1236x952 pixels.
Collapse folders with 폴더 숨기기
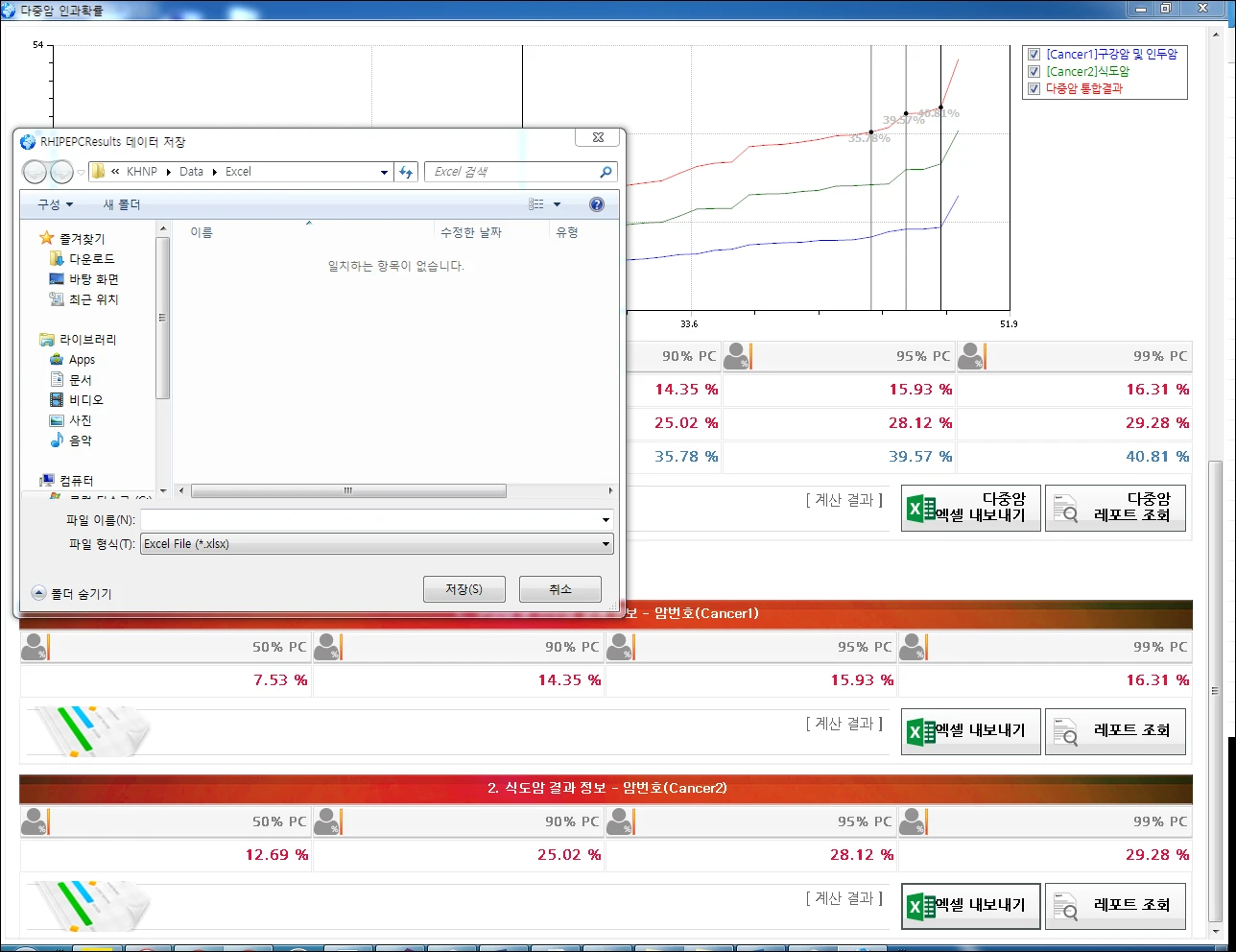tap(72, 594)
